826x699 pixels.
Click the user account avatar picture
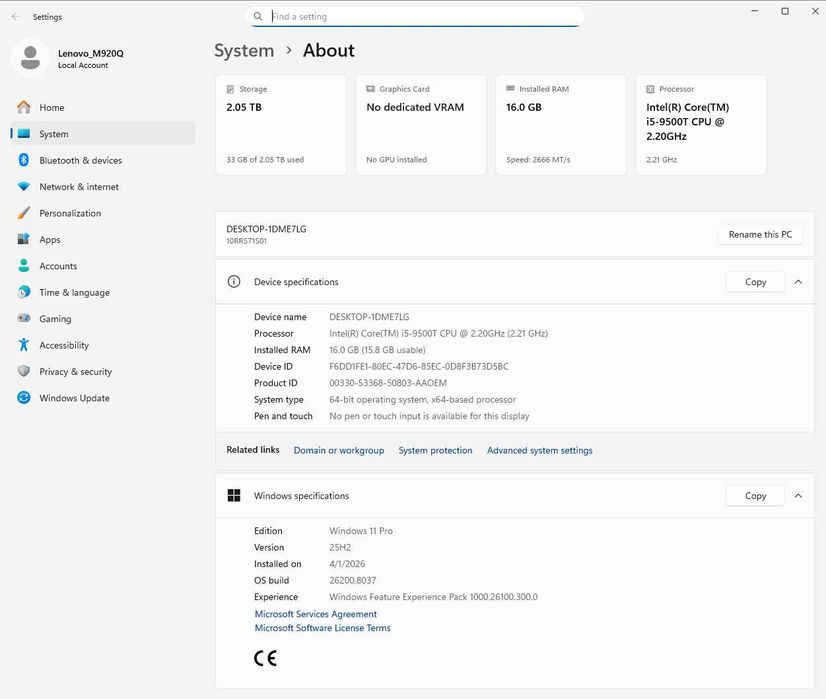click(30, 58)
